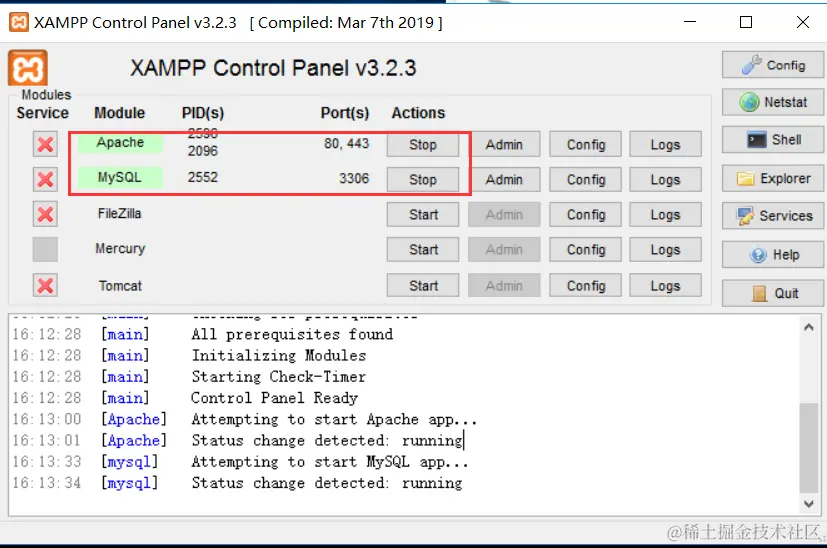Open the Services button
Image resolution: width=827 pixels, height=548 pixels.
coord(773,216)
